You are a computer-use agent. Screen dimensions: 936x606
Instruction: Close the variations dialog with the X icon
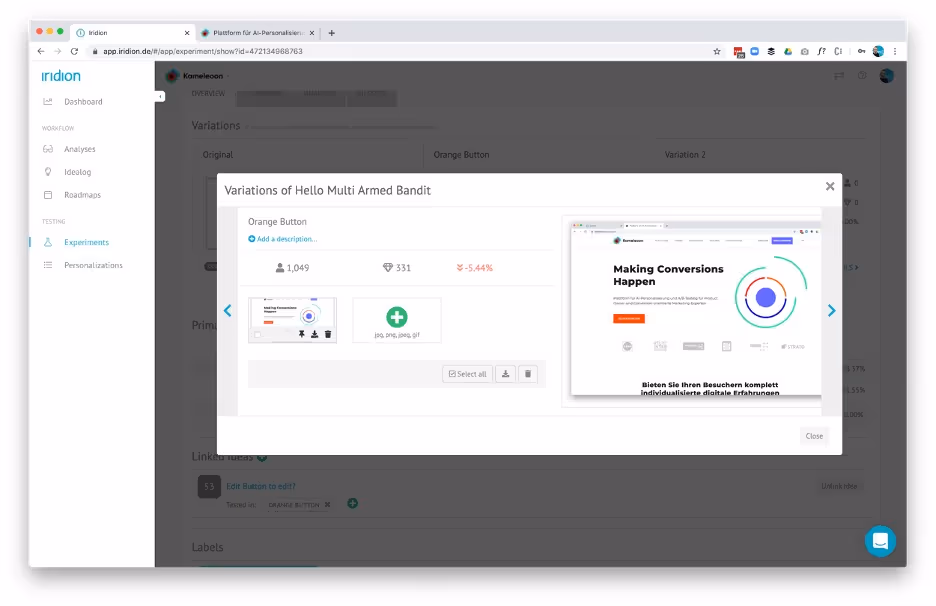tap(830, 186)
